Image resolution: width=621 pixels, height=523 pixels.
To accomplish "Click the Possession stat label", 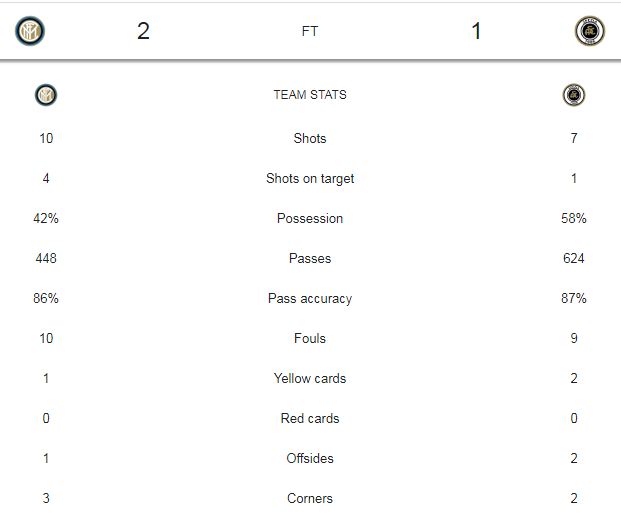I will (310, 218).
